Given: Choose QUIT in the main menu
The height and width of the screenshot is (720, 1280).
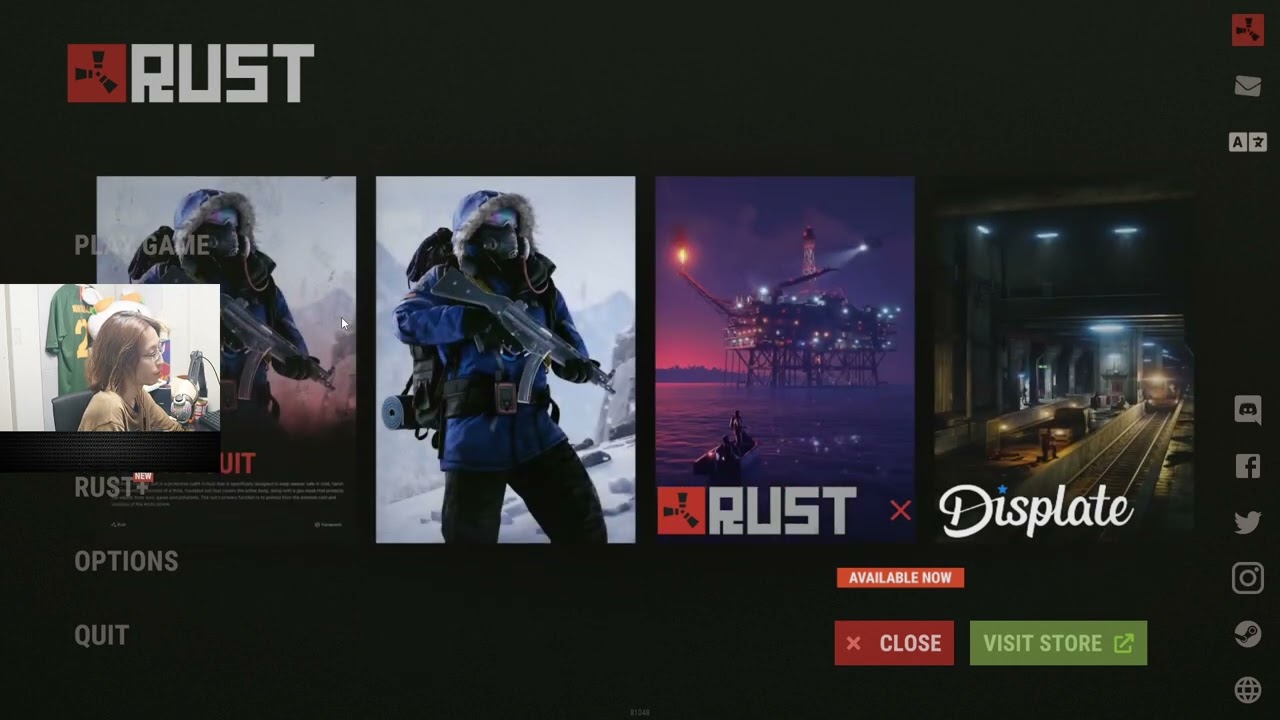Looking at the screenshot, I should 102,635.
